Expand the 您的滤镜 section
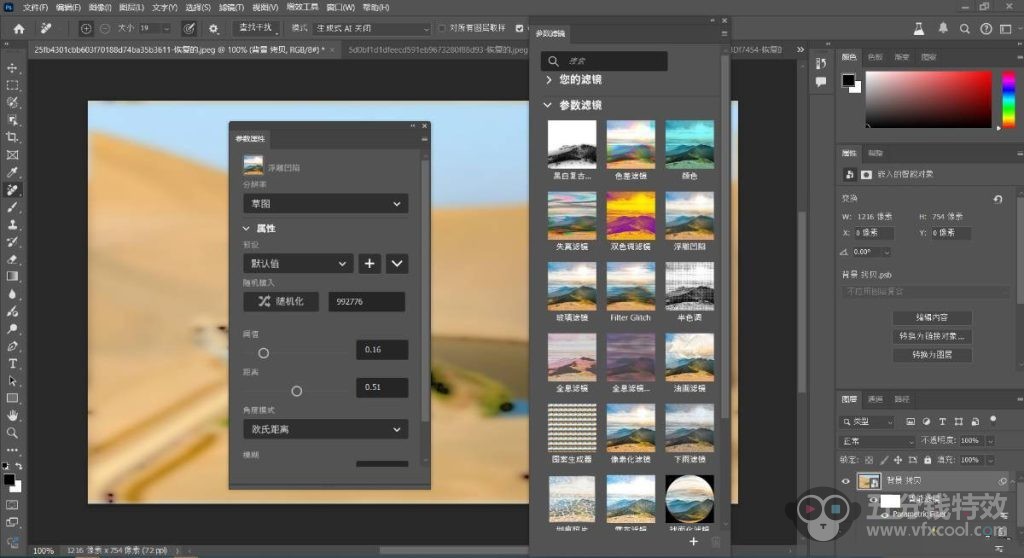The width and height of the screenshot is (1024, 558). [x=549, y=80]
